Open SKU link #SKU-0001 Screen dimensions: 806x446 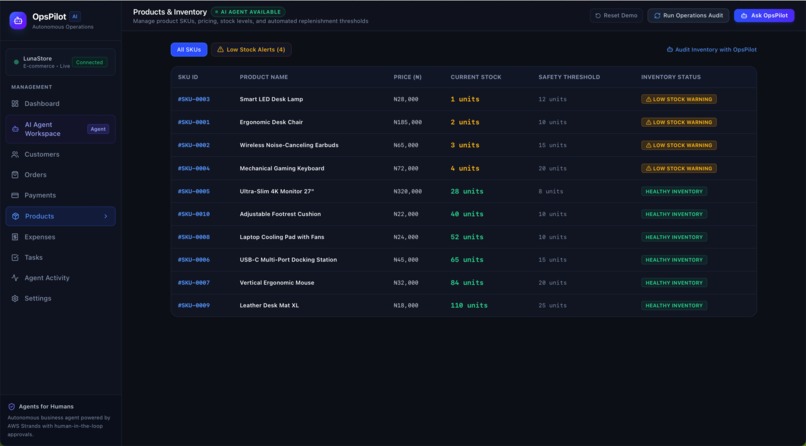194,122
